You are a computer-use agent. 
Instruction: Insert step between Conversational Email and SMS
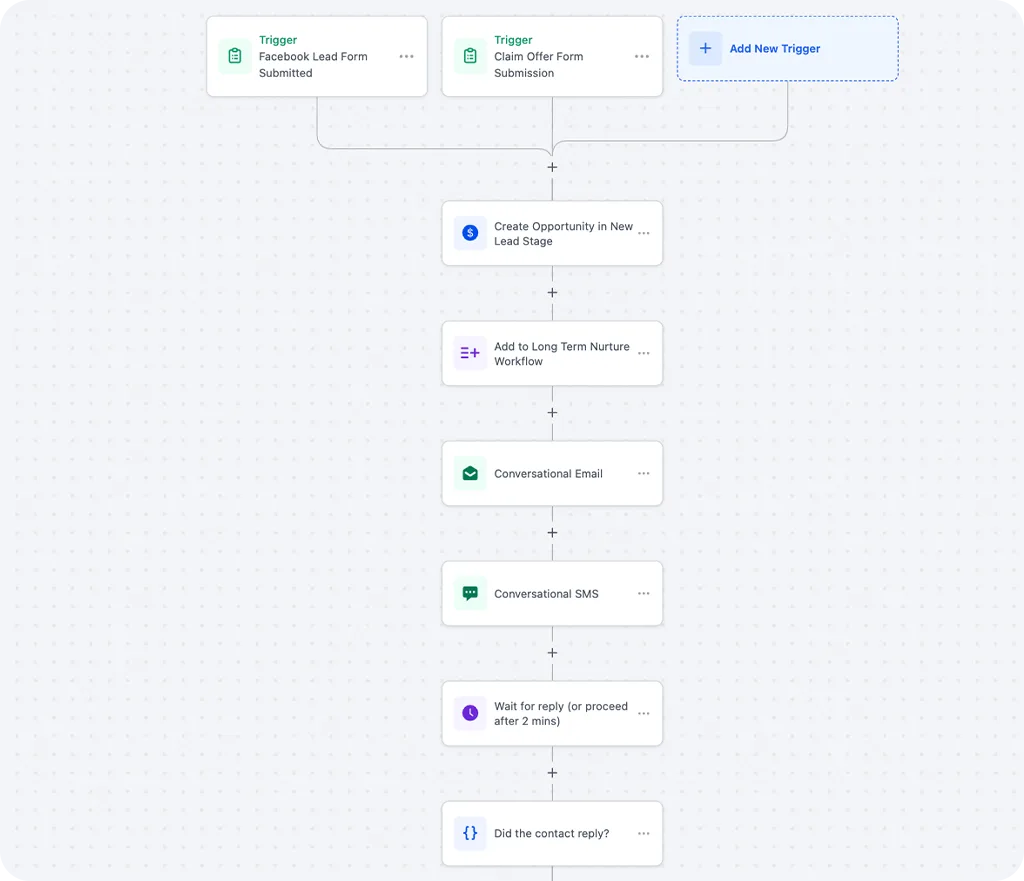(552, 533)
